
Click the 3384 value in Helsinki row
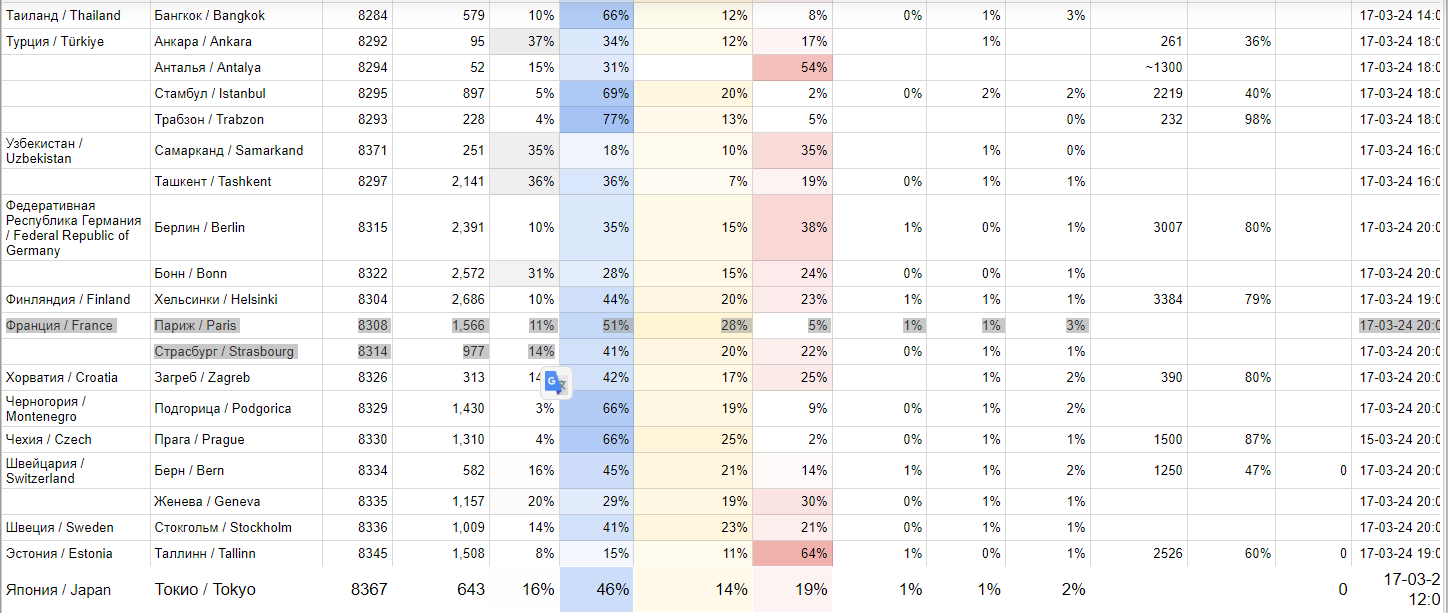coord(1139,300)
